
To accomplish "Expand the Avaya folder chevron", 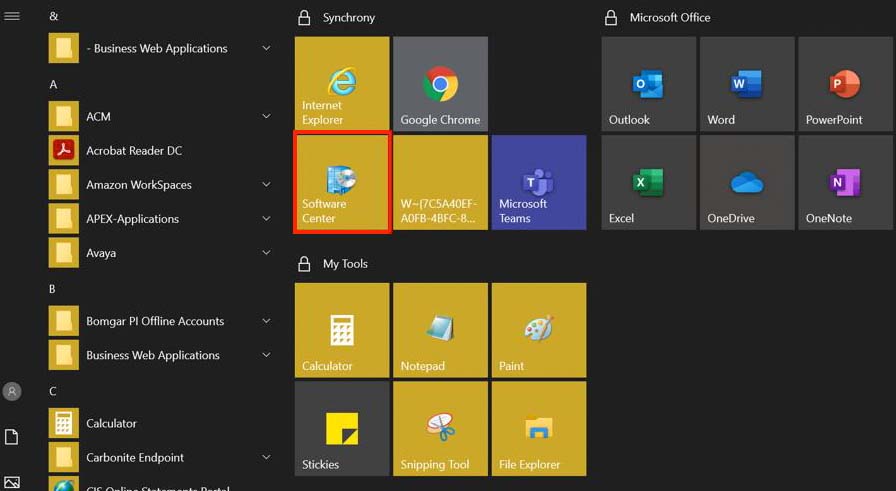I will [x=266, y=253].
